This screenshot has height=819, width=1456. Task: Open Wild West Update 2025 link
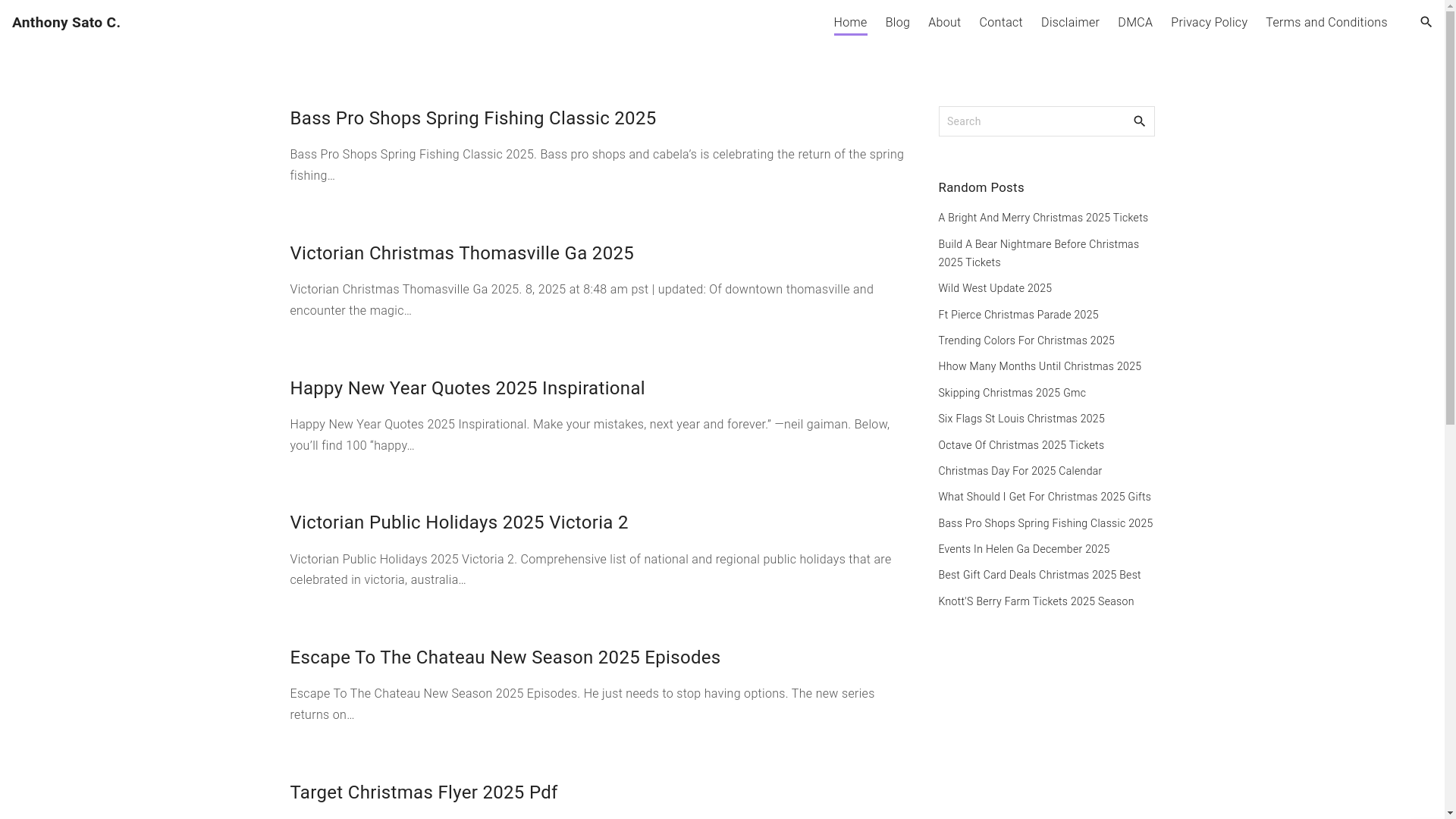(x=994, y=288)
